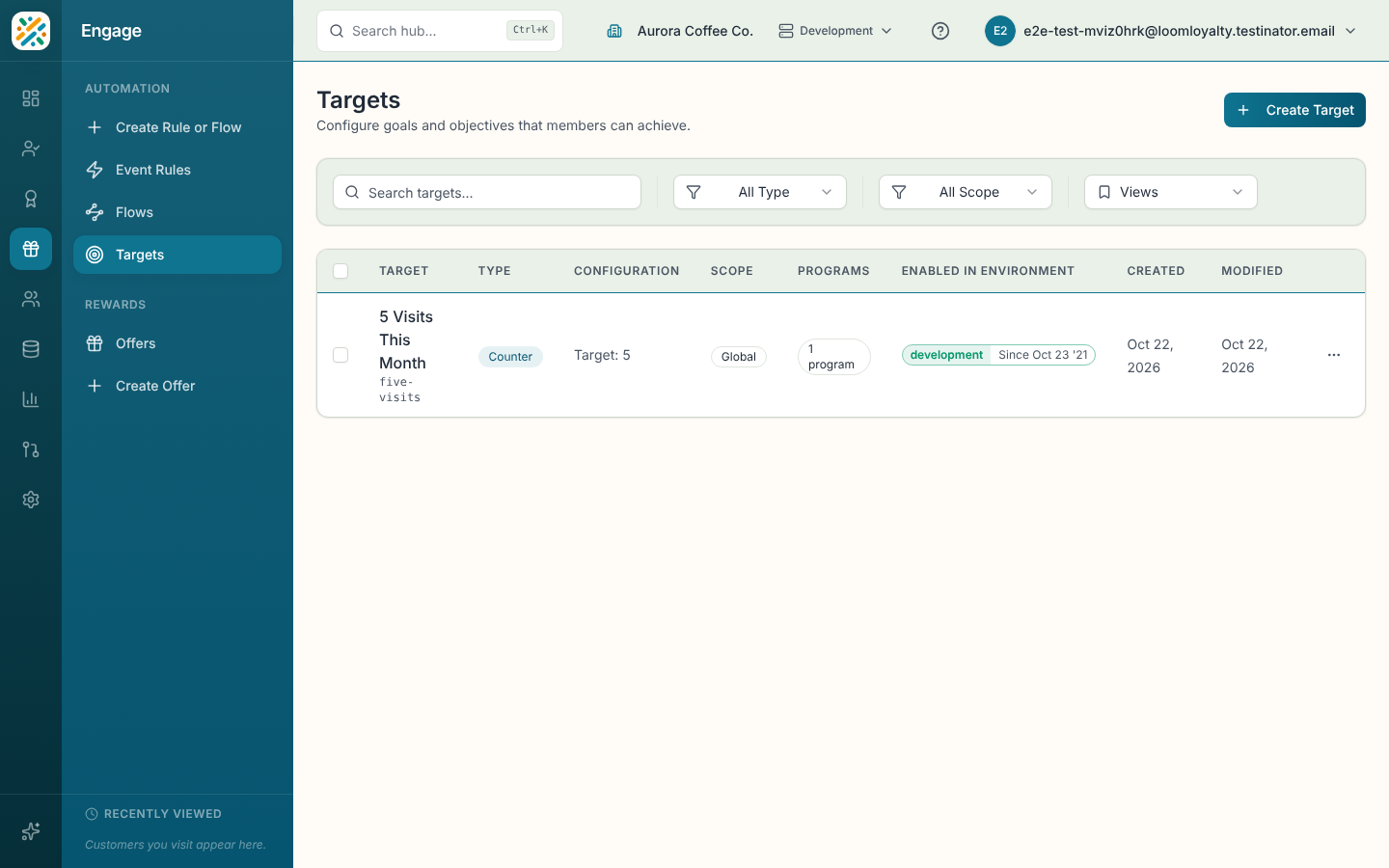The width and height of the screenshot is (1389, 868).
Task: Focus the Search hub field
Action: click(440, 31)
